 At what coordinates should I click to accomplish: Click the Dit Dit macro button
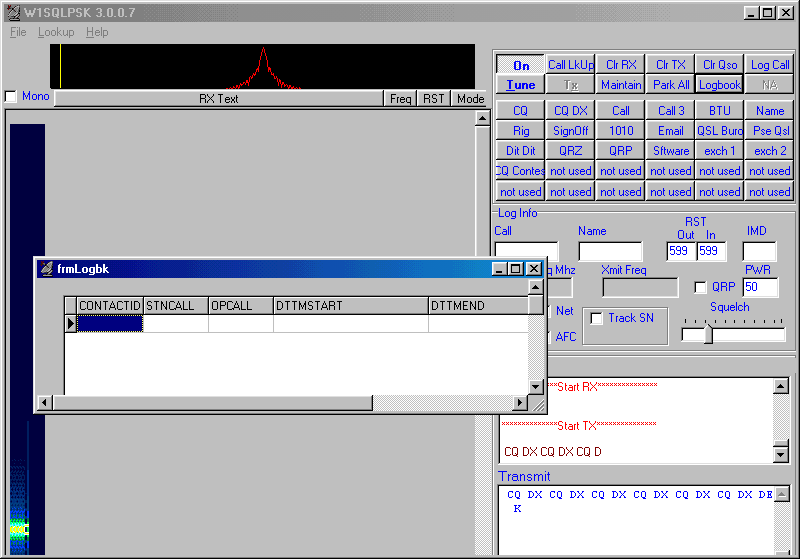coord(520,150)
